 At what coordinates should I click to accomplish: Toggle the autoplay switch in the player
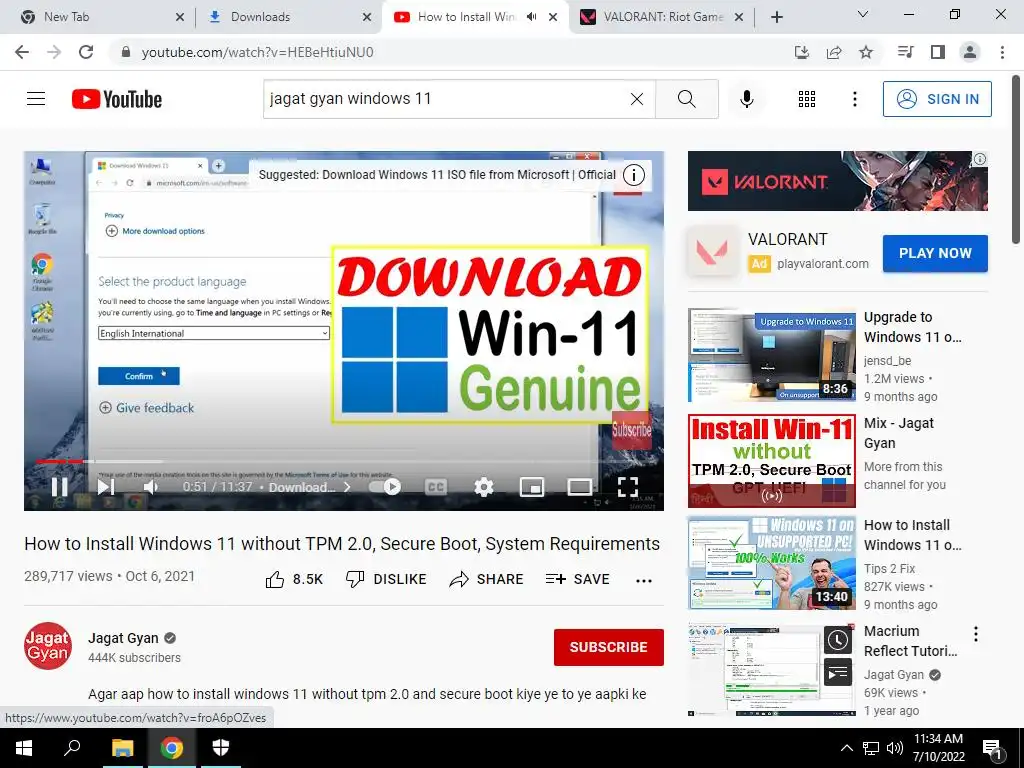(x=385, y=487)
